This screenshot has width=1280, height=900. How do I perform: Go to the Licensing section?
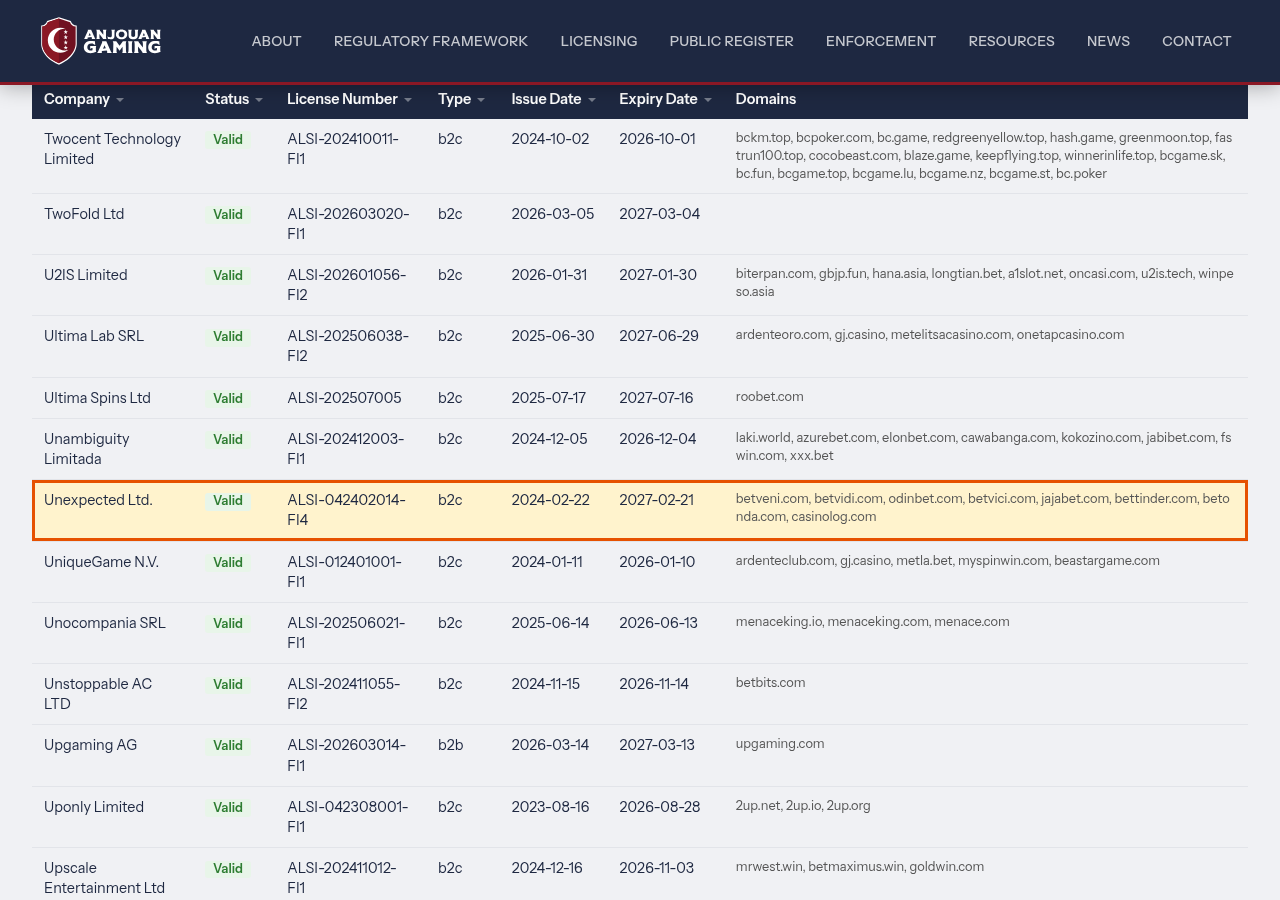(599, 41)
